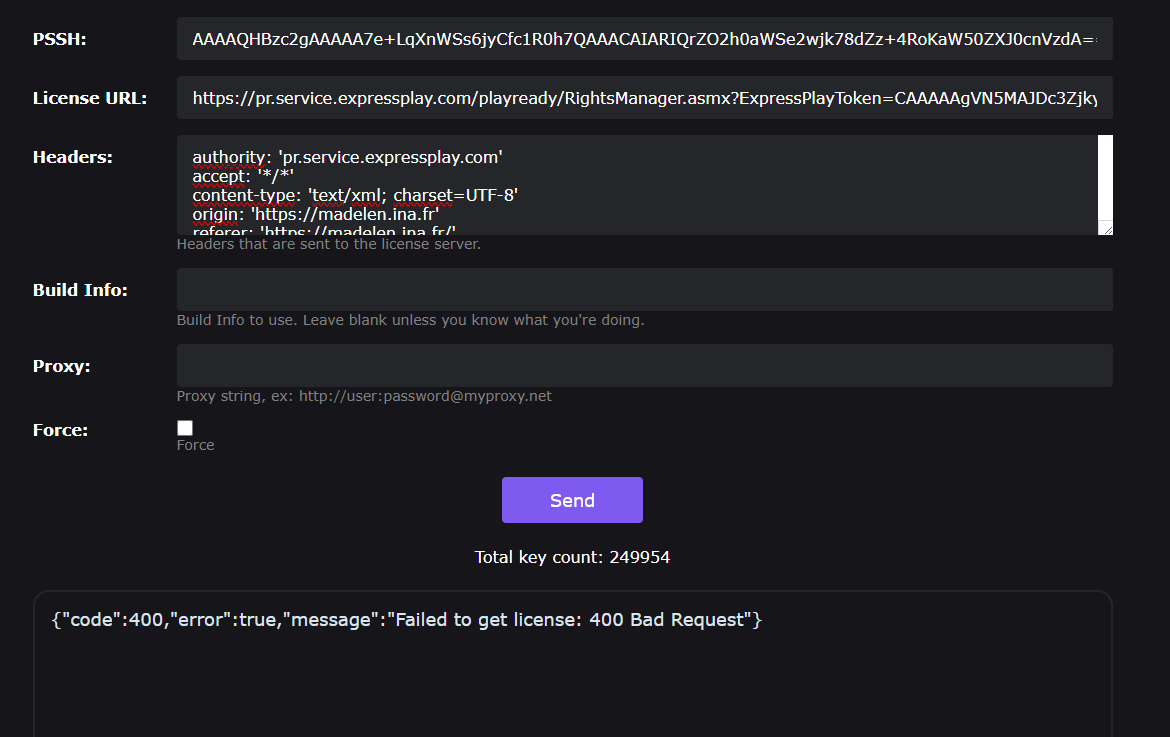Click the PSSH input field
Viewport: 1170px width, 737px height.
pyautogui.click(x=644, y=40)
